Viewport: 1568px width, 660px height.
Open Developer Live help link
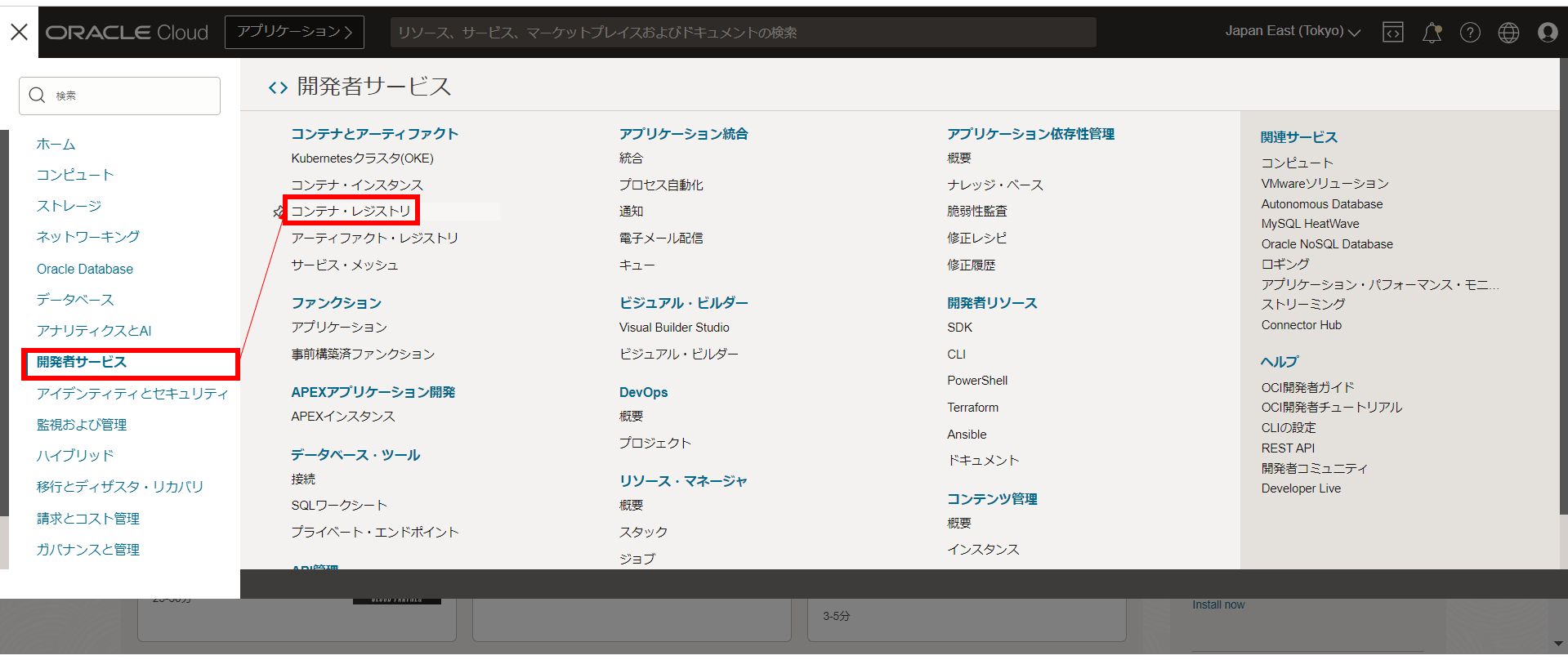click(x=1302, y=488)
